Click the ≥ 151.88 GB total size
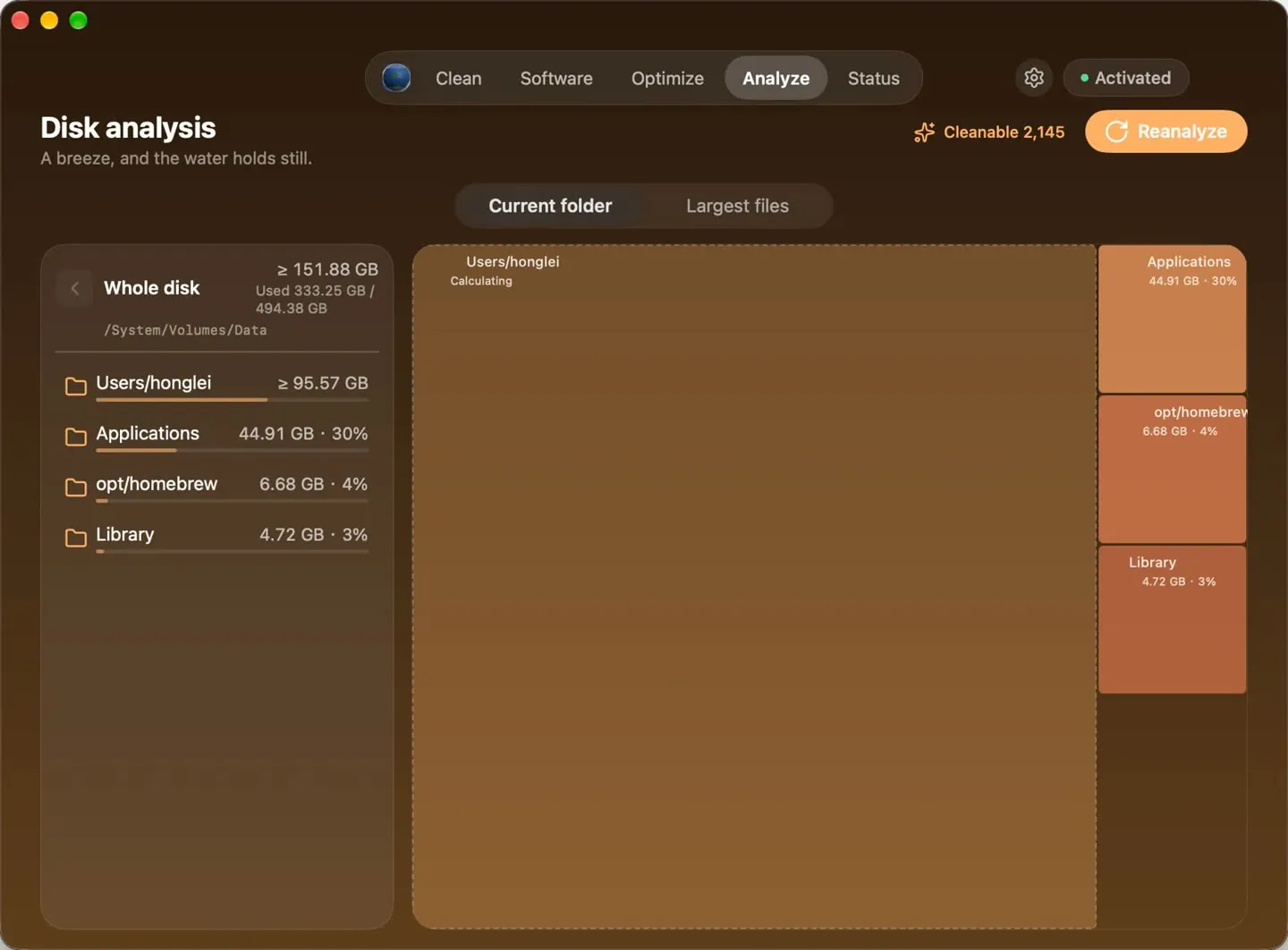The width and height of the screenshot is (1288, 950). (327, 269)
